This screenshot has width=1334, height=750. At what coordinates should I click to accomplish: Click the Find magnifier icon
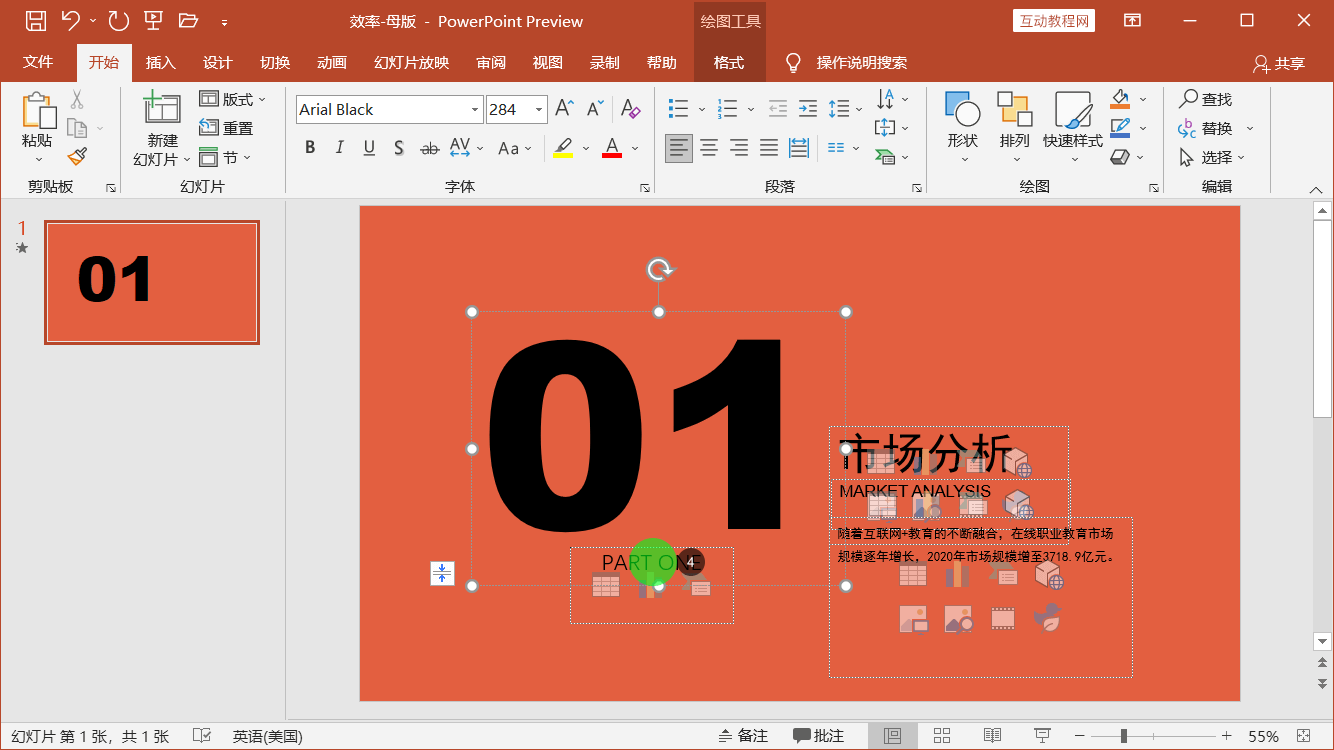1188,99
